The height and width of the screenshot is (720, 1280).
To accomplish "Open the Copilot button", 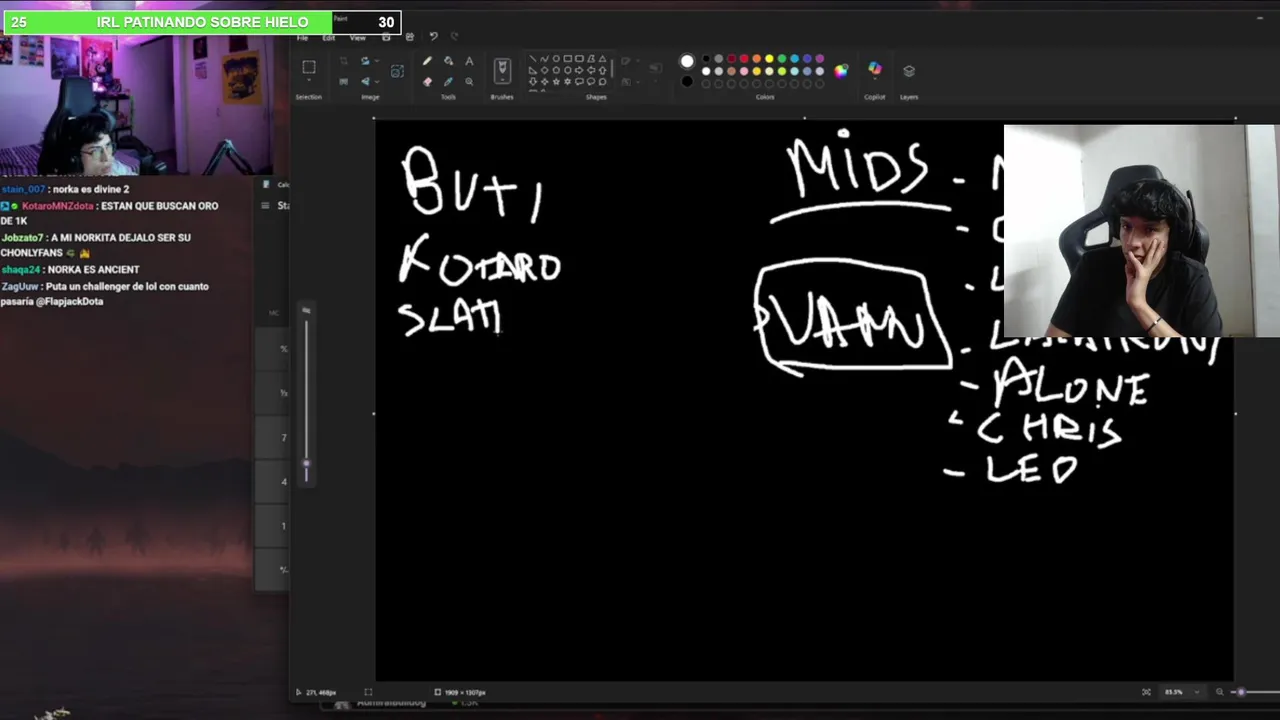I will click(x=875, y=69).
